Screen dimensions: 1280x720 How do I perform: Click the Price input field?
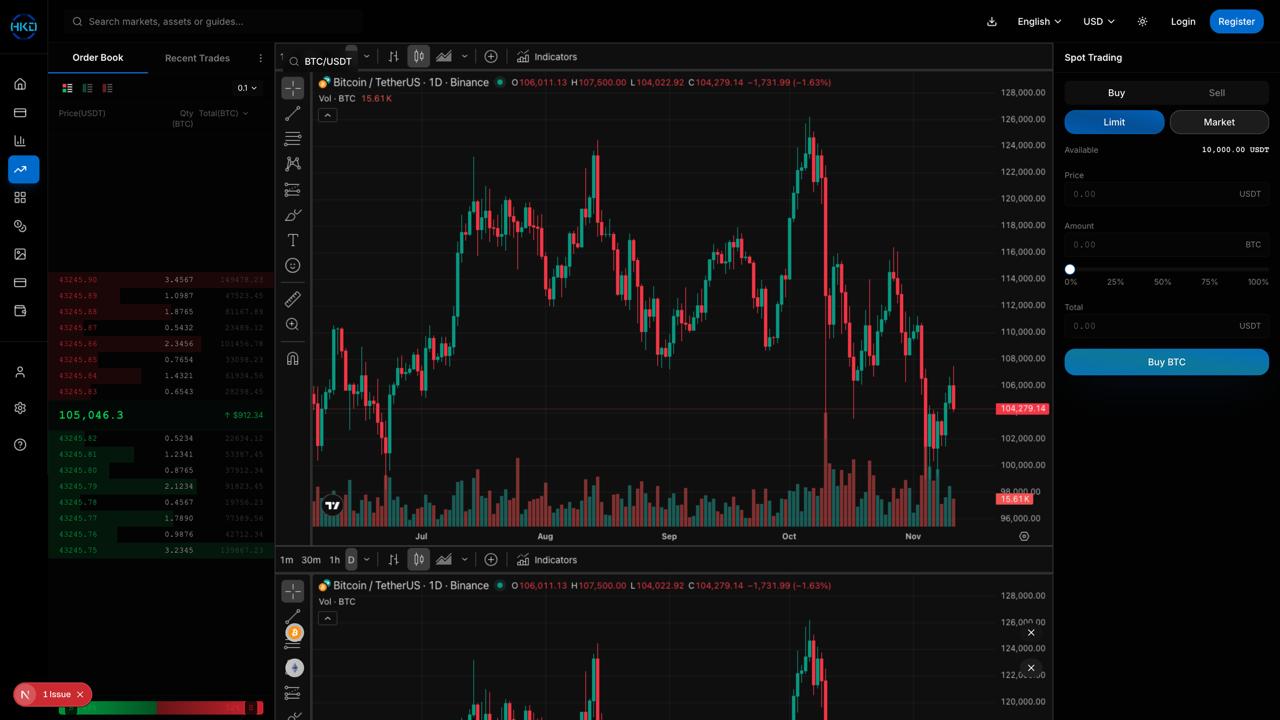click(1150, 194)
